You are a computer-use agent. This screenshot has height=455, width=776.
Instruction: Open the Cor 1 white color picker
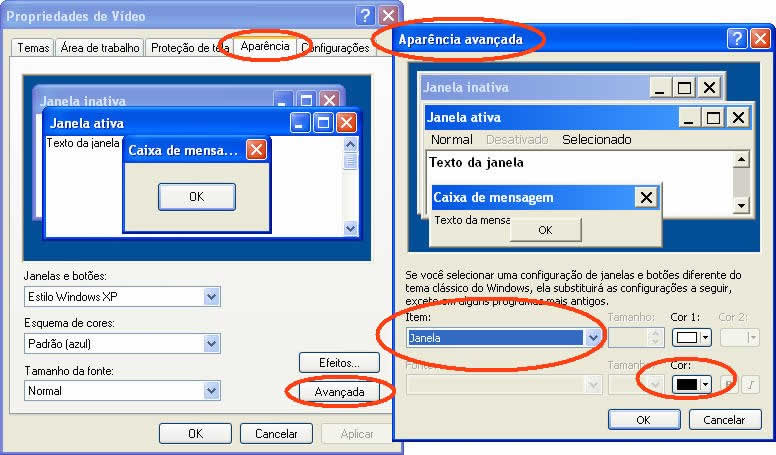pyautogui.click(x=691, y=338)
